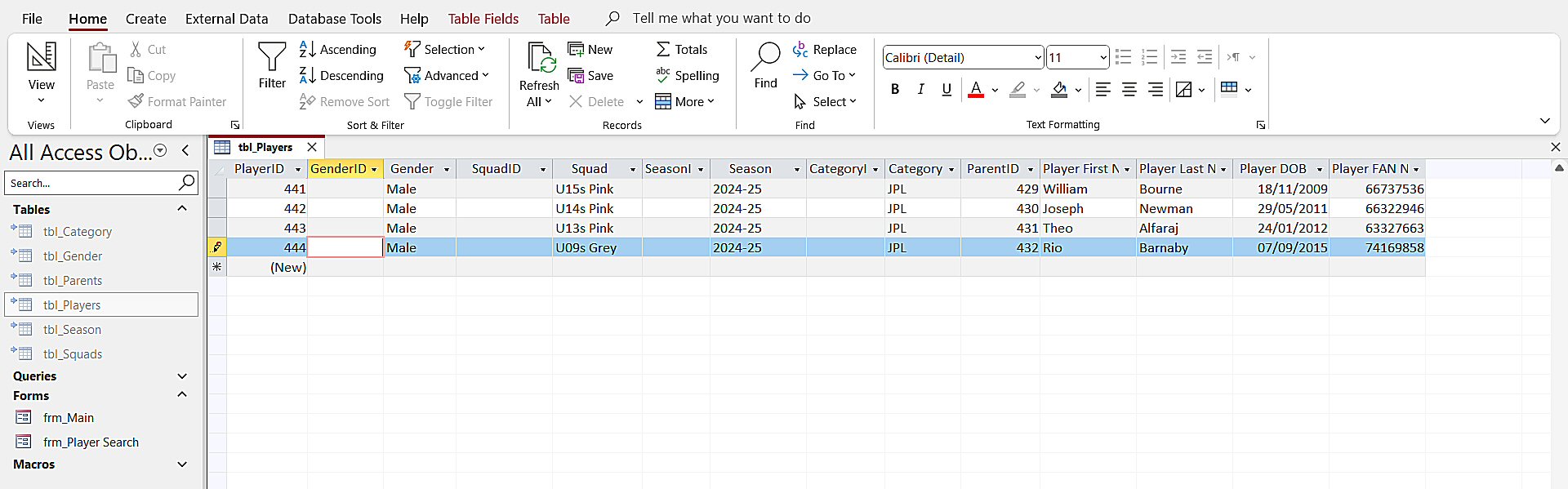Switch to the Create ribbon tab
Screen dimensions: 1568x489
point(145,19)
